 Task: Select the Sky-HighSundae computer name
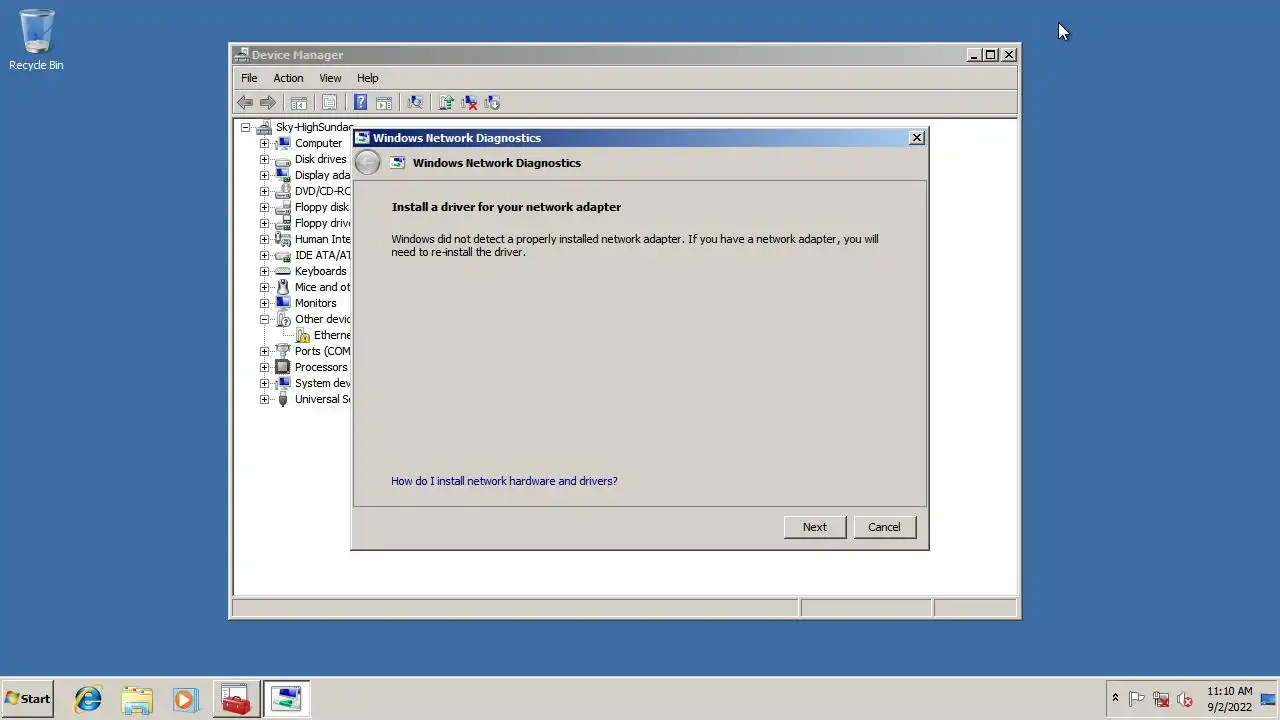(313, 127)
